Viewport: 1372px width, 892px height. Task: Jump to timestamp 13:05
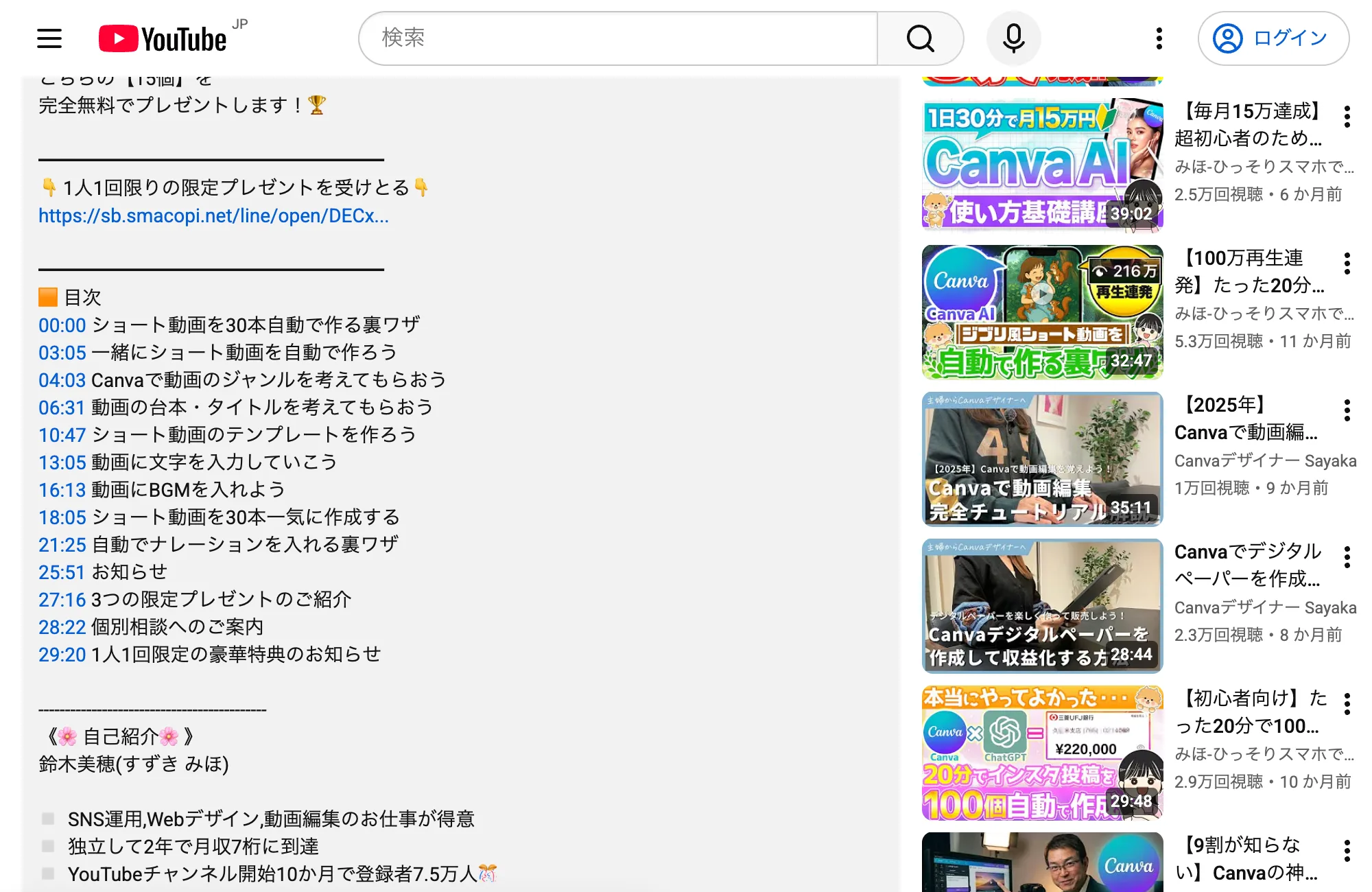(62, 462)
